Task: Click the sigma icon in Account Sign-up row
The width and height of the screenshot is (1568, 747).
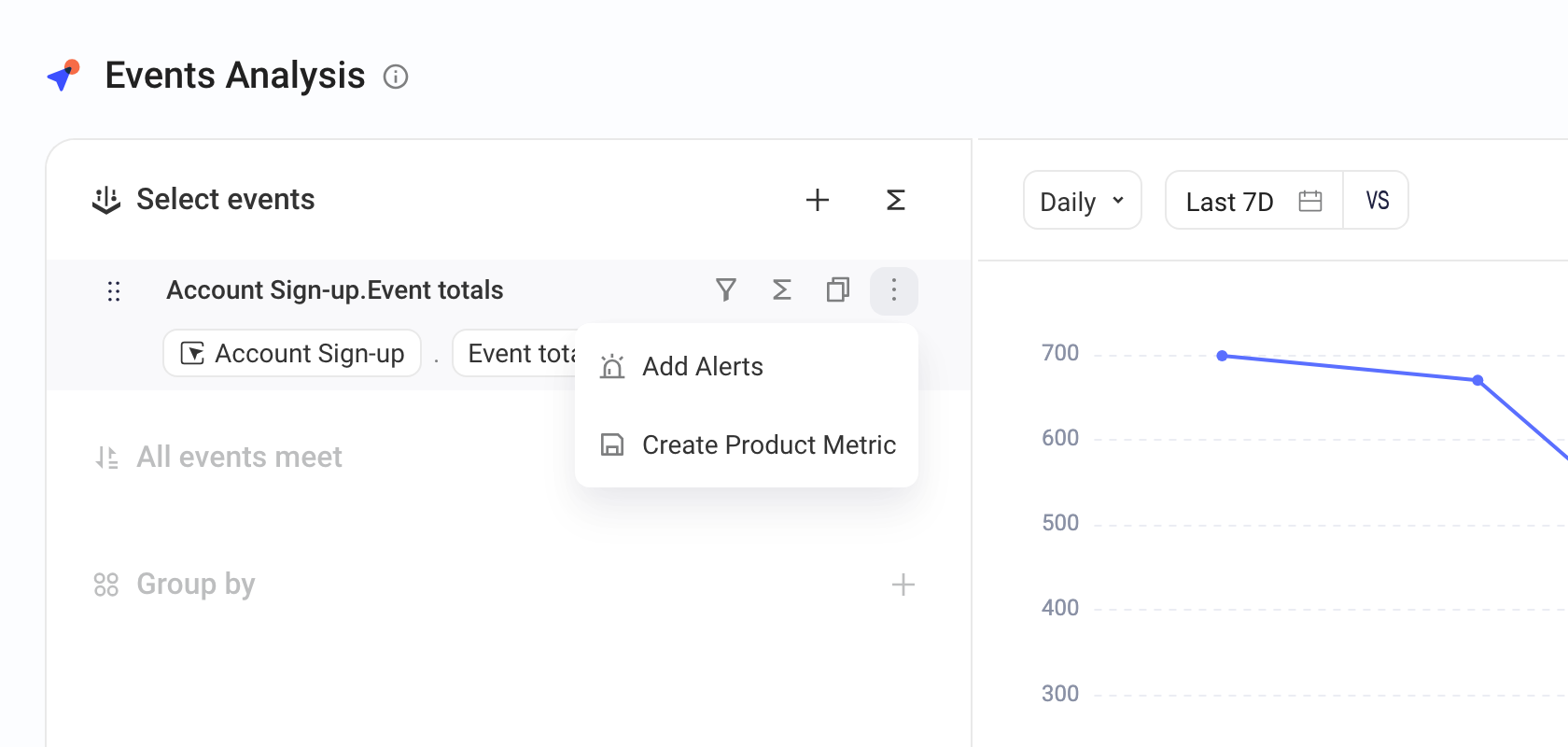Action: pos(782,290)
